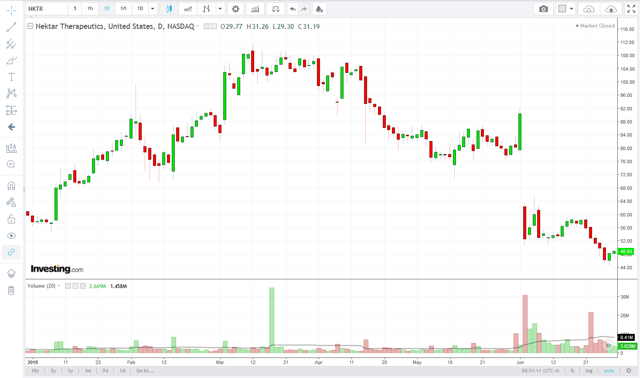Close the Volume indicator X icon
640x378 pixels.
pos(83,286)
